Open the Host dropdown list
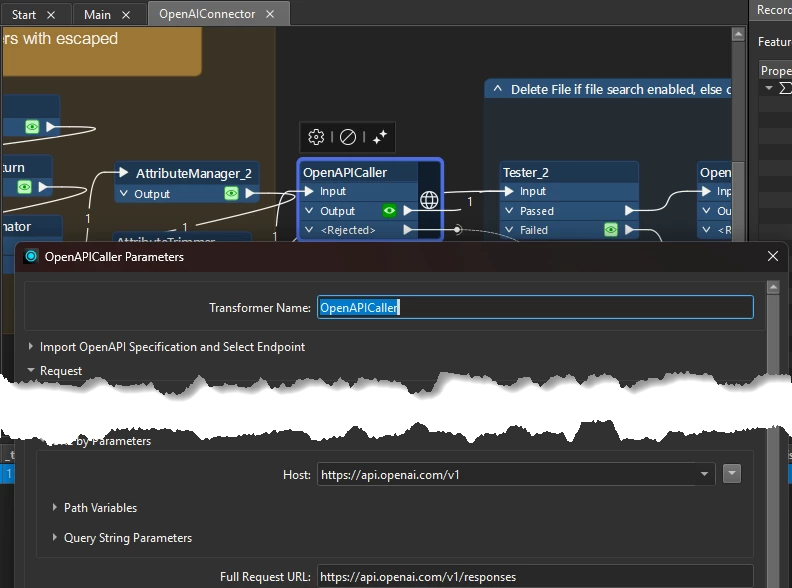 click(704, 474)
